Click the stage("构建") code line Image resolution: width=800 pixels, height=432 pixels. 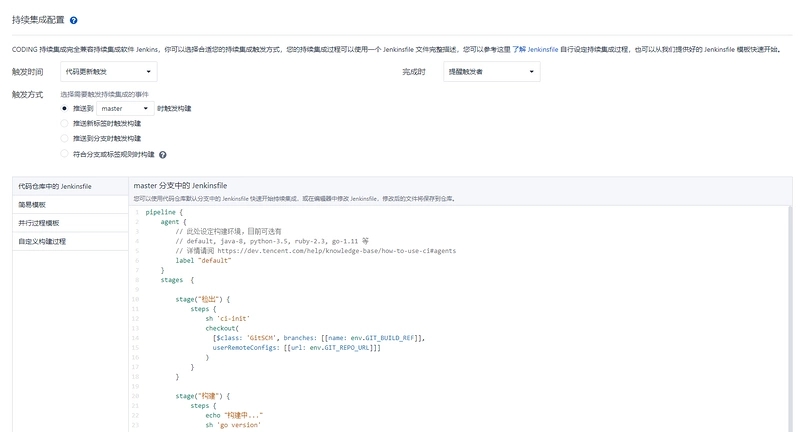tap(203, 396)
